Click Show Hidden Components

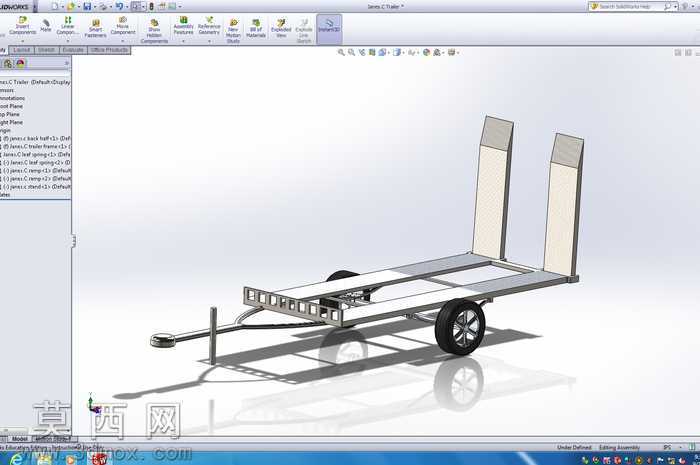(154, 31)
